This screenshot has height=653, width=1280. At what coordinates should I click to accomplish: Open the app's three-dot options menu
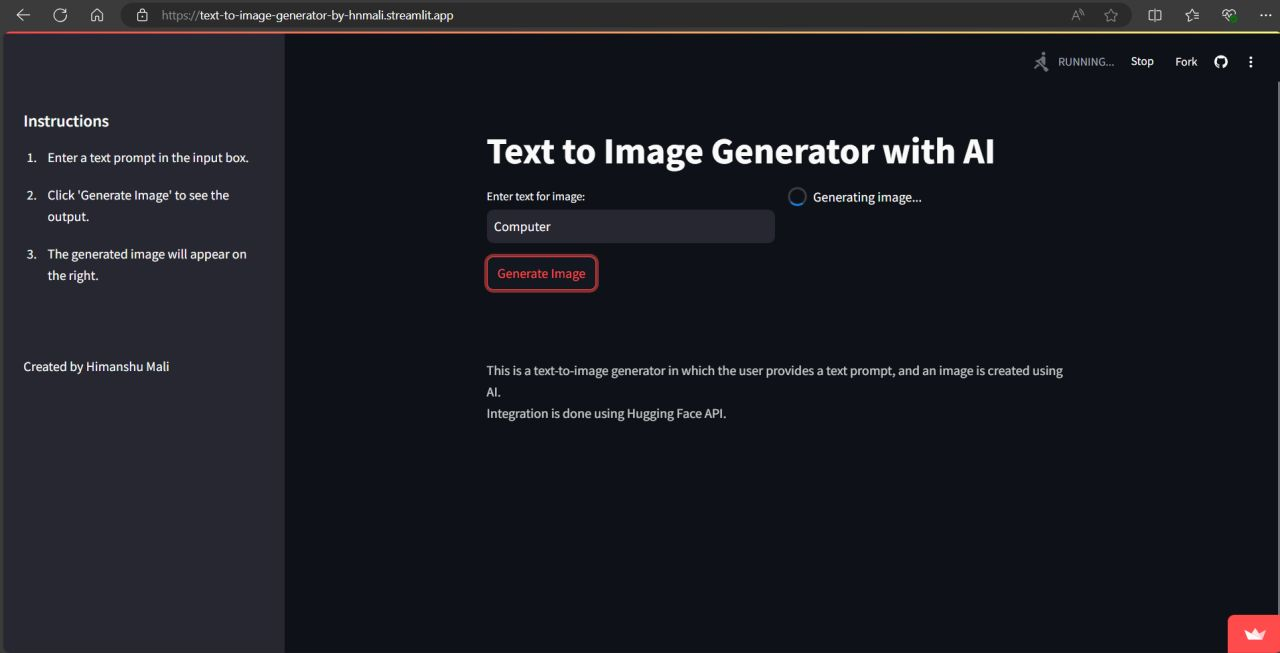coord(1250,61)
